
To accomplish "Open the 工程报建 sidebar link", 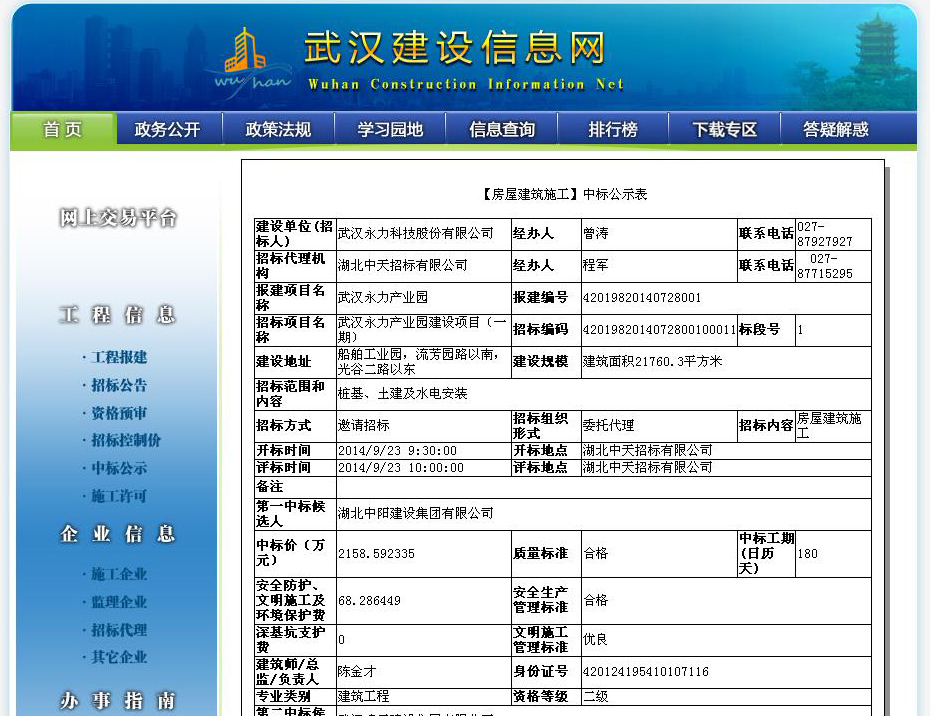I will [x=119, y=357].
